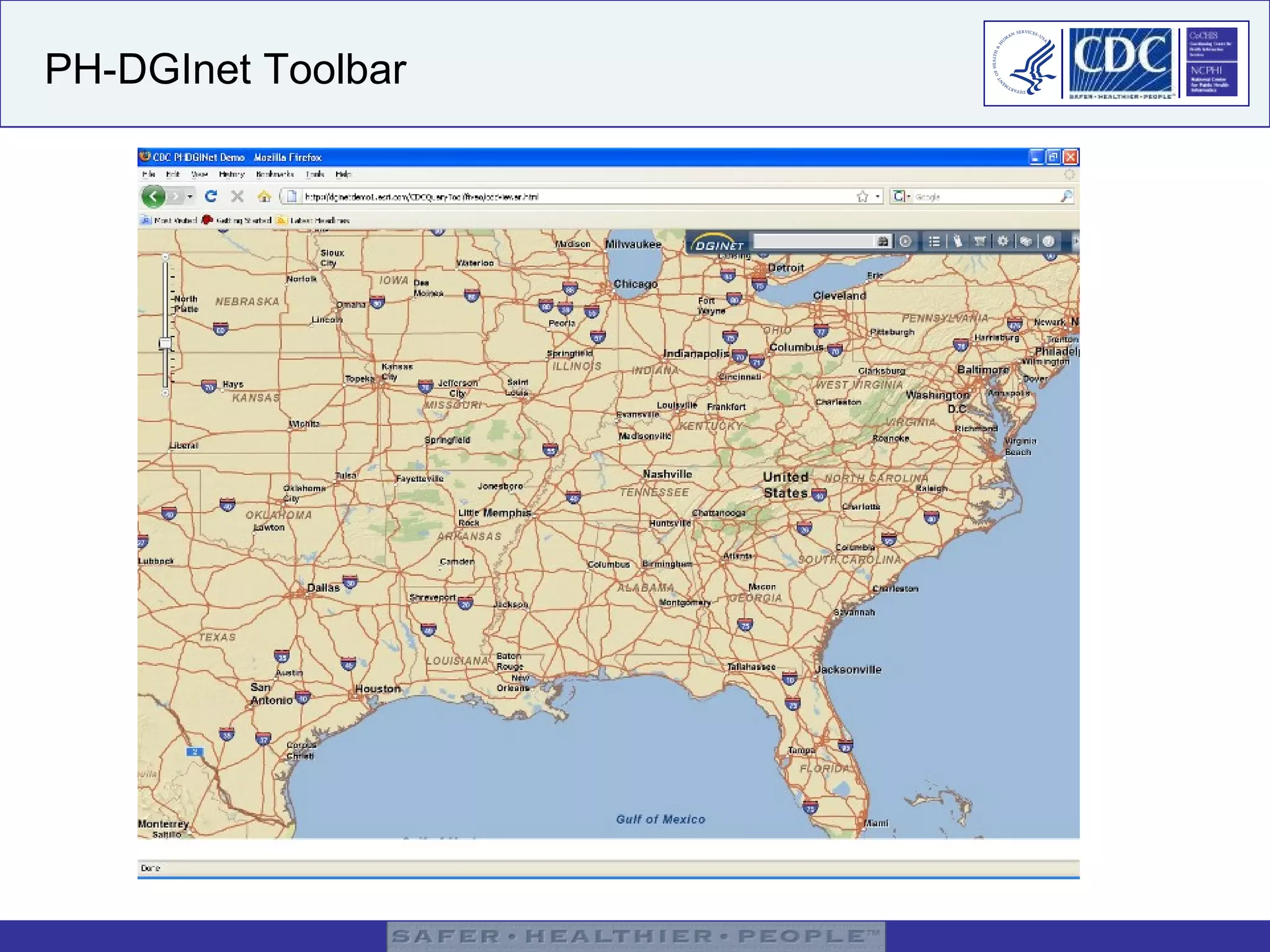Viewport: 1270px width, 952px height.
Task: Reload the page with the refresh icon
Action: click(x=211, y=196)
